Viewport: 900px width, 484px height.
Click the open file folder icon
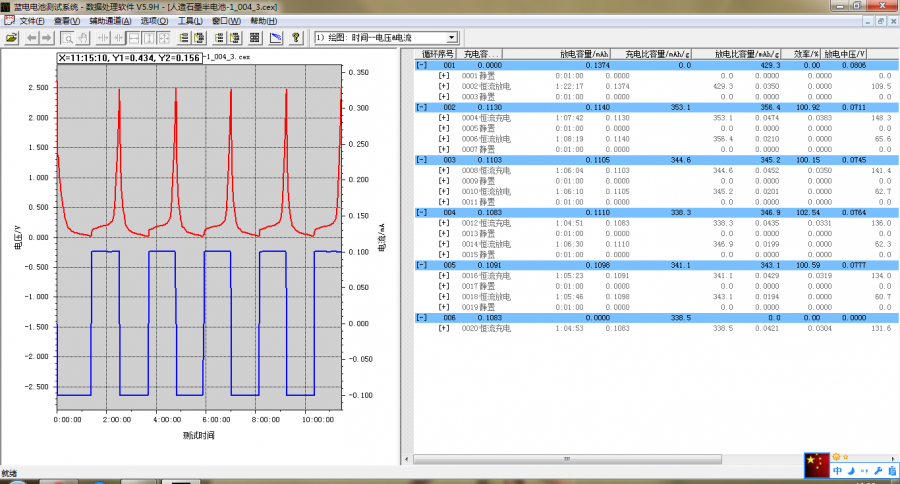11,37
